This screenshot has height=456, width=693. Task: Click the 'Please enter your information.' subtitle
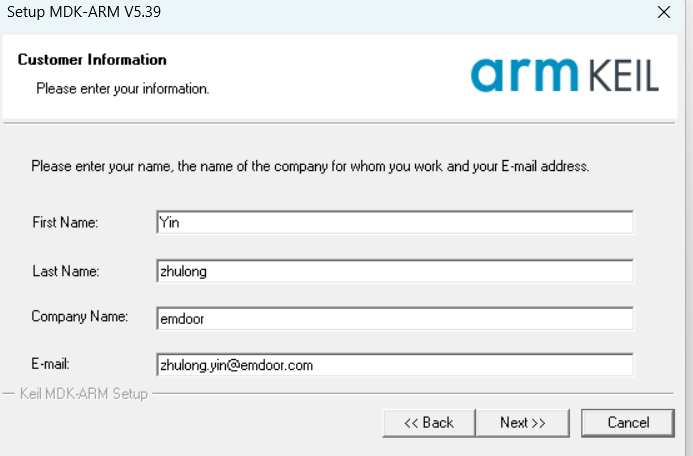(x=122, y=89)
